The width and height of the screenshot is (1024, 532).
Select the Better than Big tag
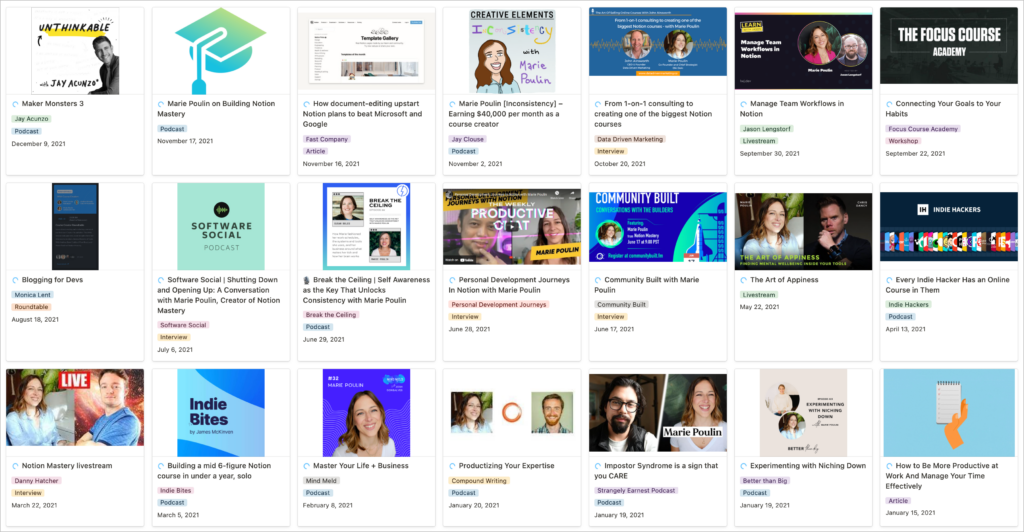point(765,481)
